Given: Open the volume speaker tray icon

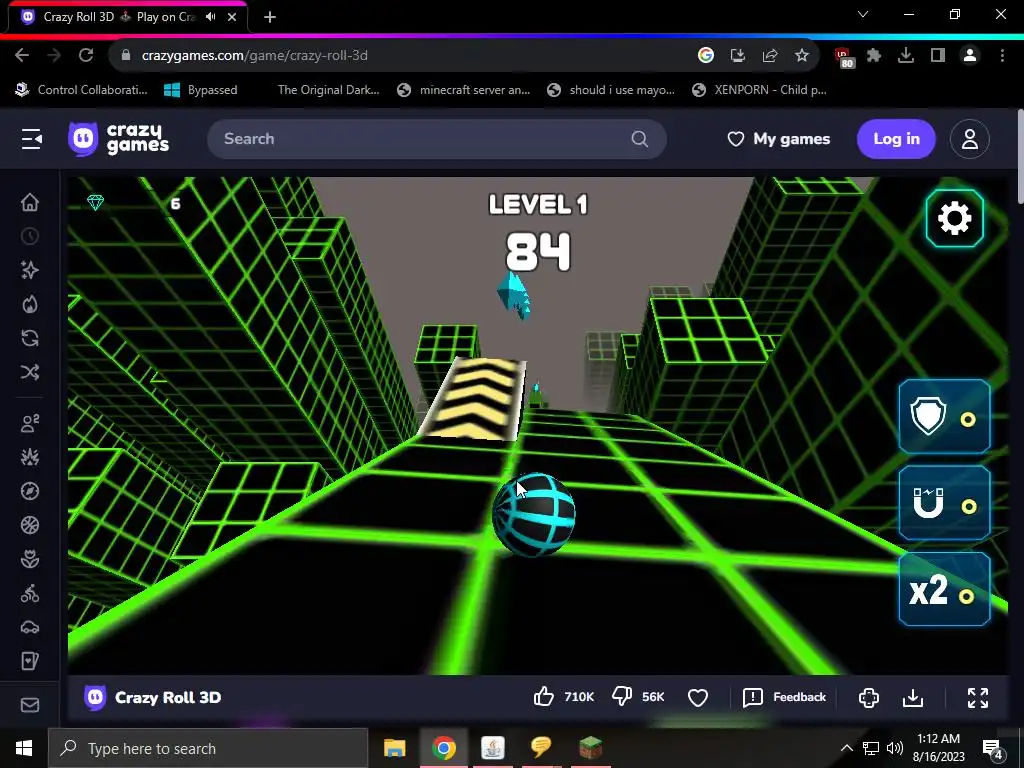Looking at the screenshot, I should pos(895,748).
